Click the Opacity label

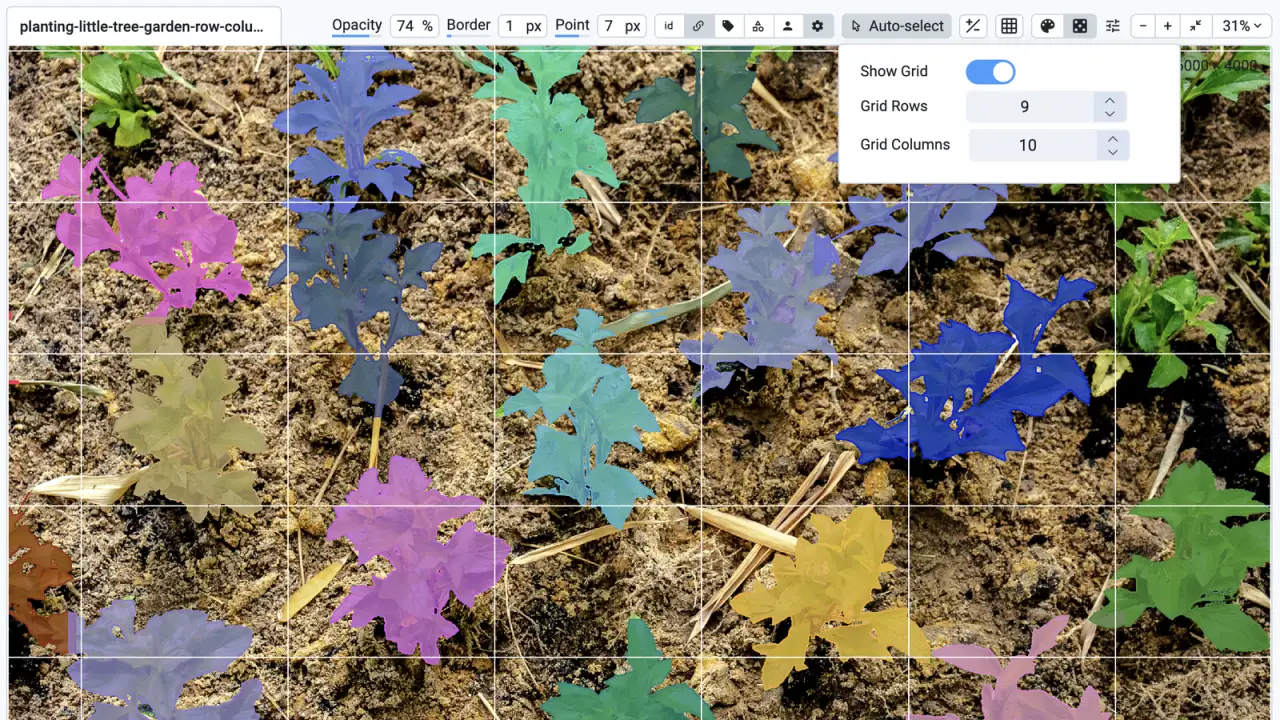pos(357,25)
